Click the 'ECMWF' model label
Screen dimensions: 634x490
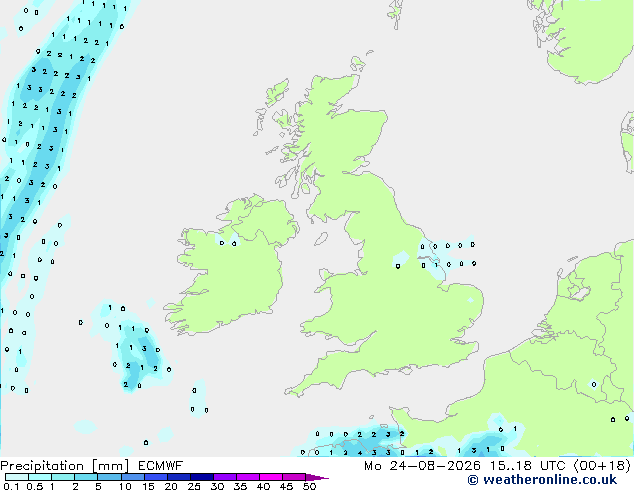(x=160, y=466)
